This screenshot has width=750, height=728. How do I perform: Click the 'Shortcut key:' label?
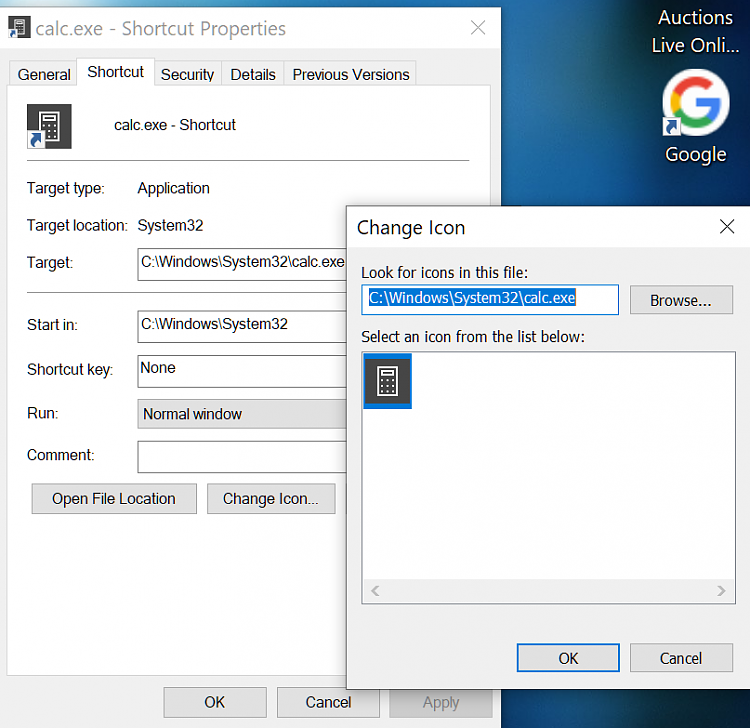pos(70,370)
